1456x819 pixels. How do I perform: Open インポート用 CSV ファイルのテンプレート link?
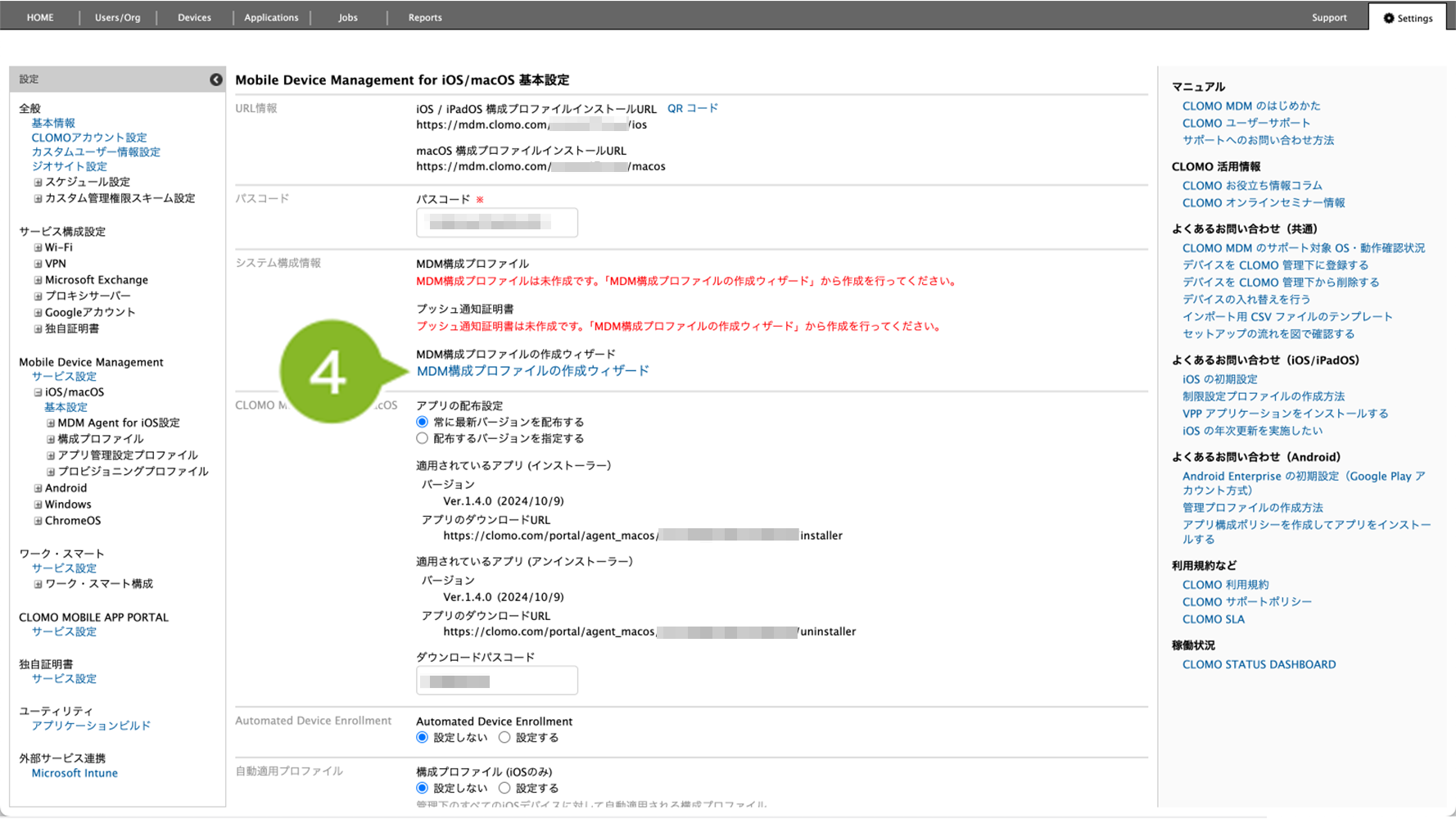point(1287,316)
